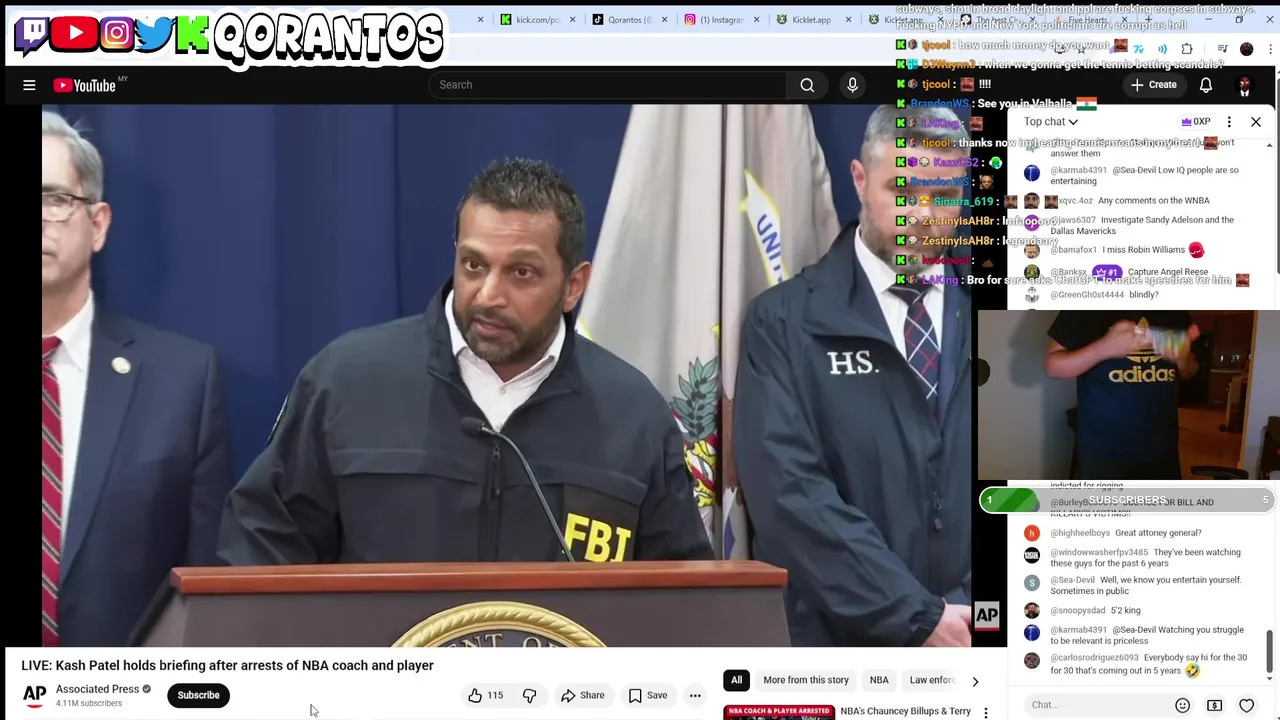Select the NBA filter chip
Viewport: 1280px width, 720px height.
879,680
